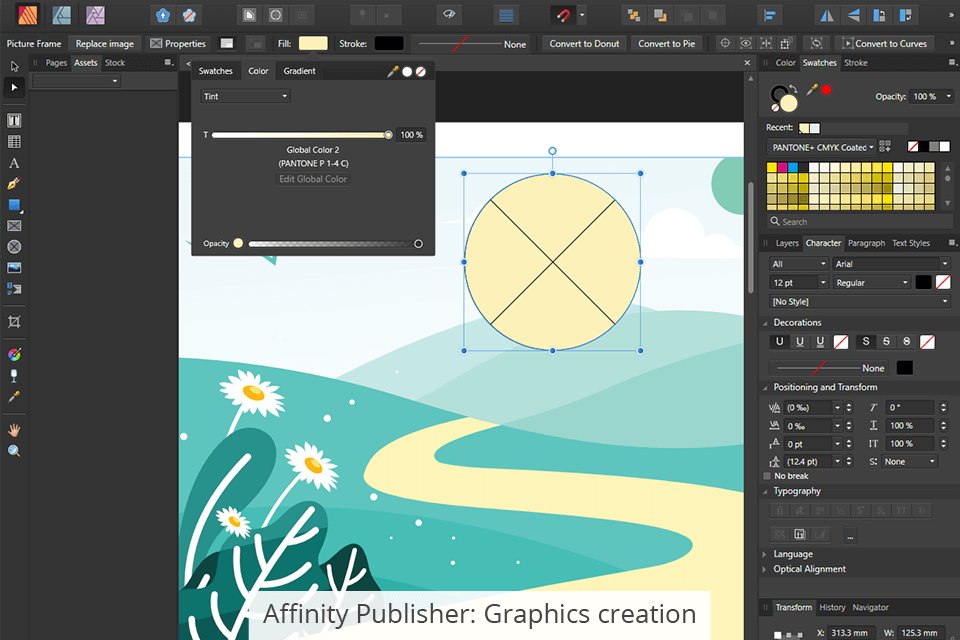Switch to Designer persona icon
Viewport: 960px width, 640px height.
(x=61, y=15)
